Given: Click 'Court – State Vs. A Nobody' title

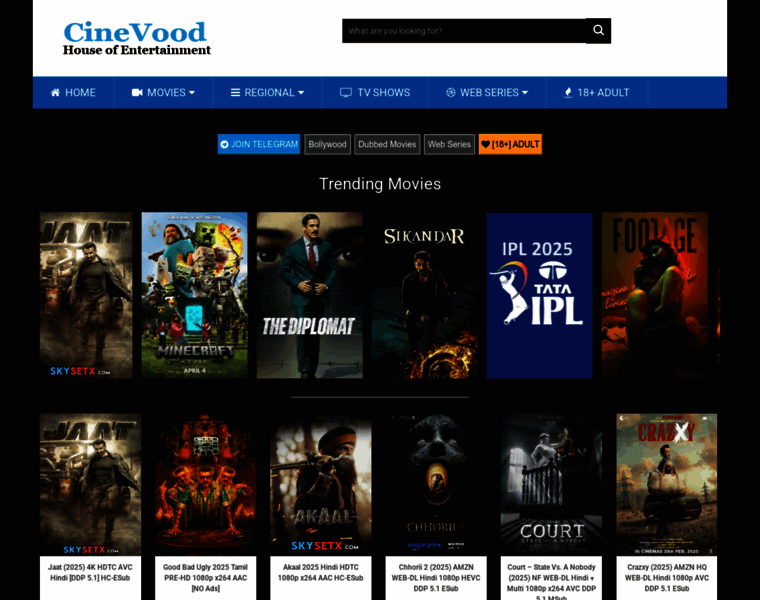Looking at the screenshot, I should [551, 581].
